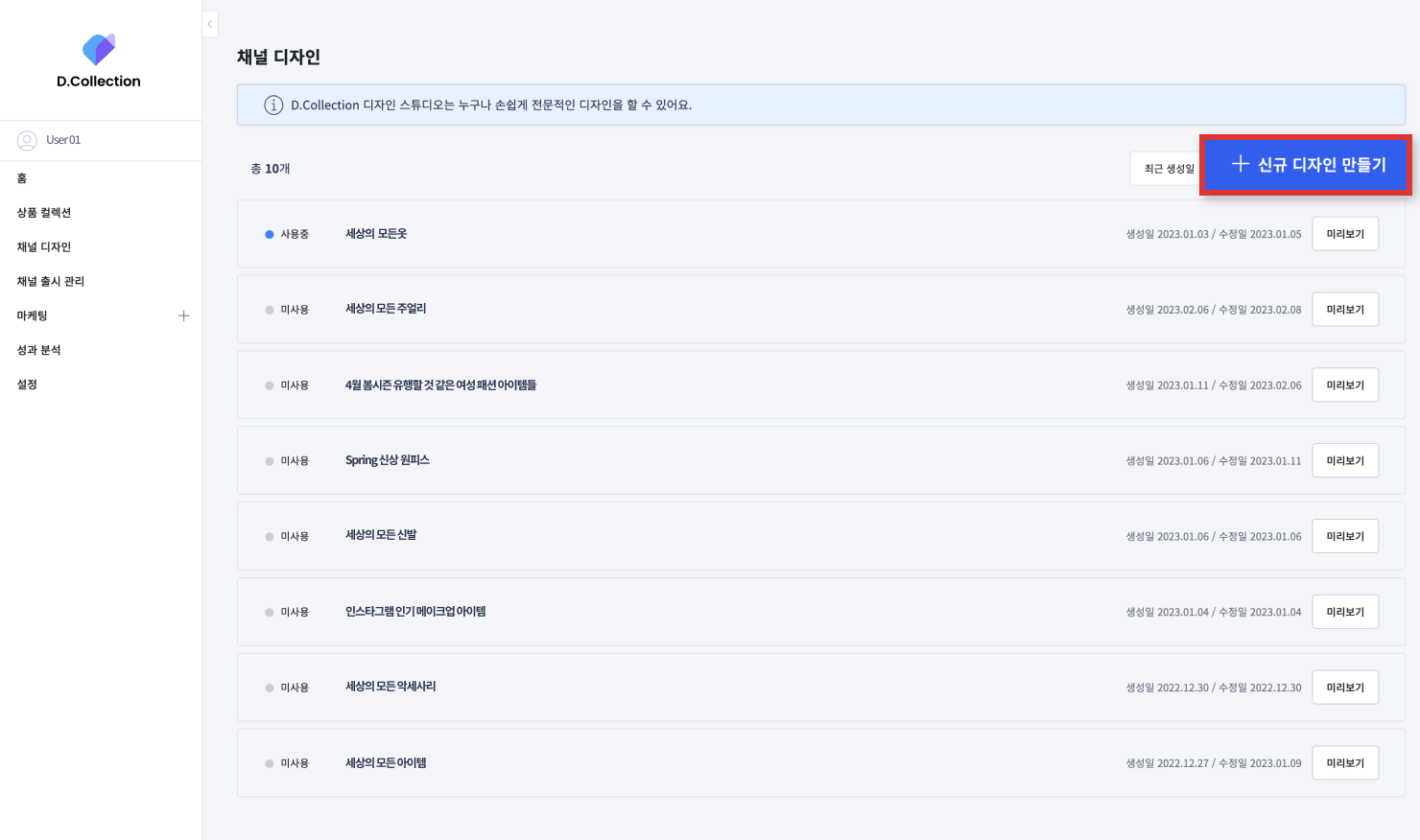Viewport: 1420px width, 840px height.
Task: Click the User01 username text
Action: point(63,140)
